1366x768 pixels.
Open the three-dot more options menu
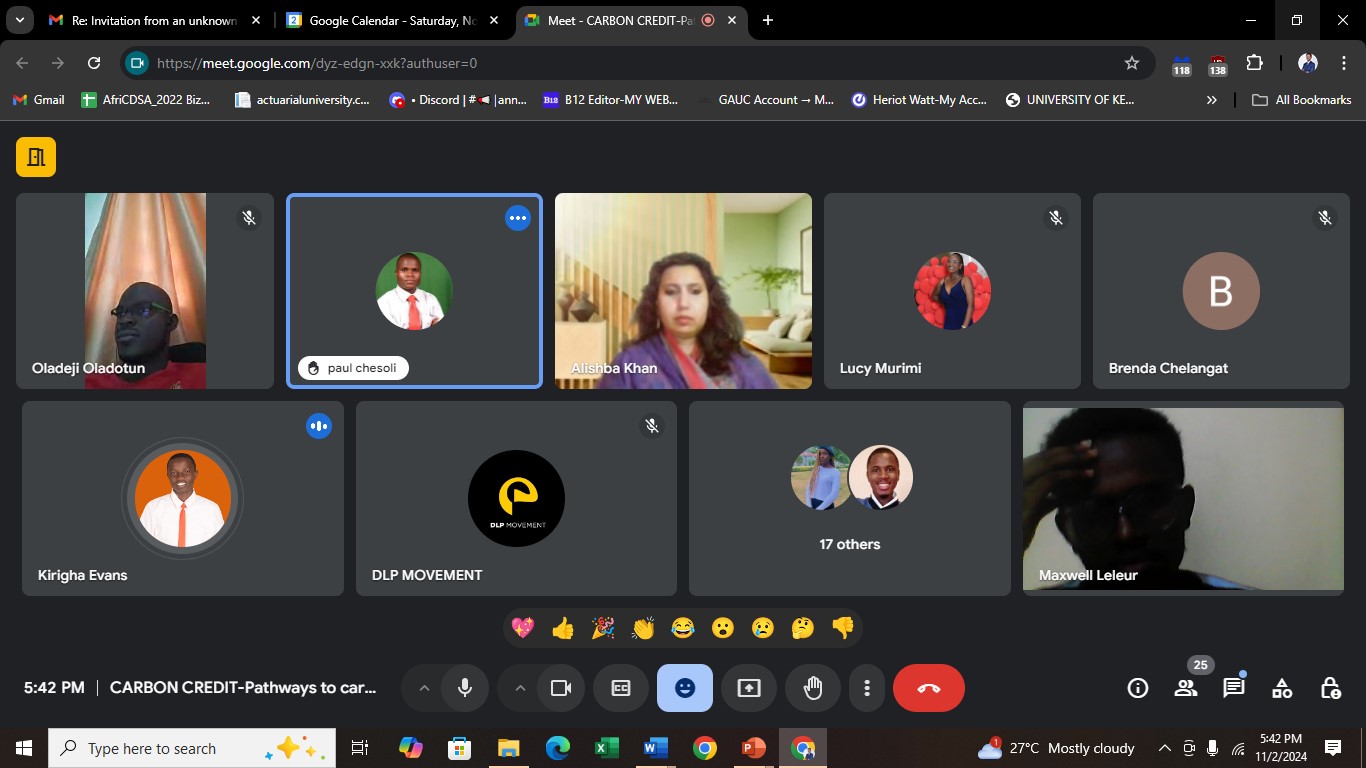click(x=867, y=688)
